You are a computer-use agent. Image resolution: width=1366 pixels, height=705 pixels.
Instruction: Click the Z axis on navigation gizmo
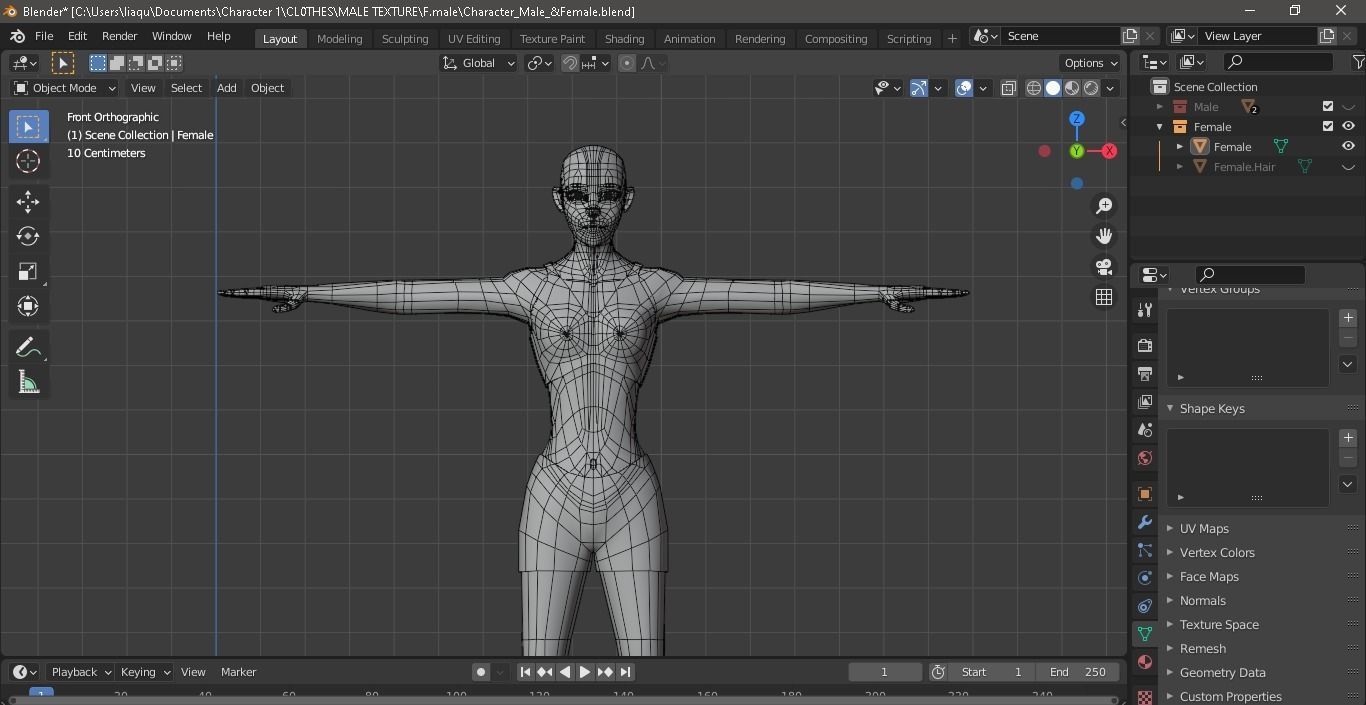pos(1077,119)
